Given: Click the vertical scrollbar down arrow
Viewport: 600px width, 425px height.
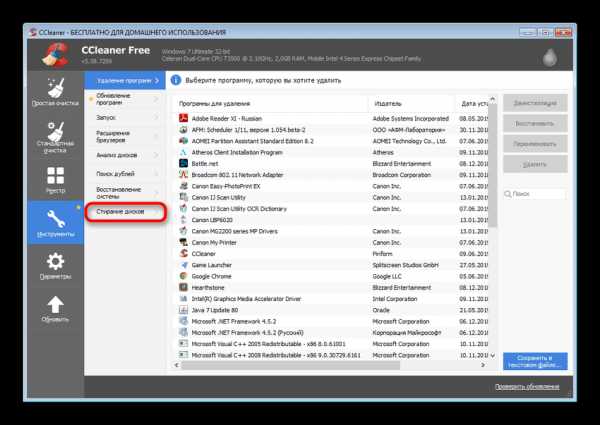Looking at the screenshot, I should click(x=492, y=355).
